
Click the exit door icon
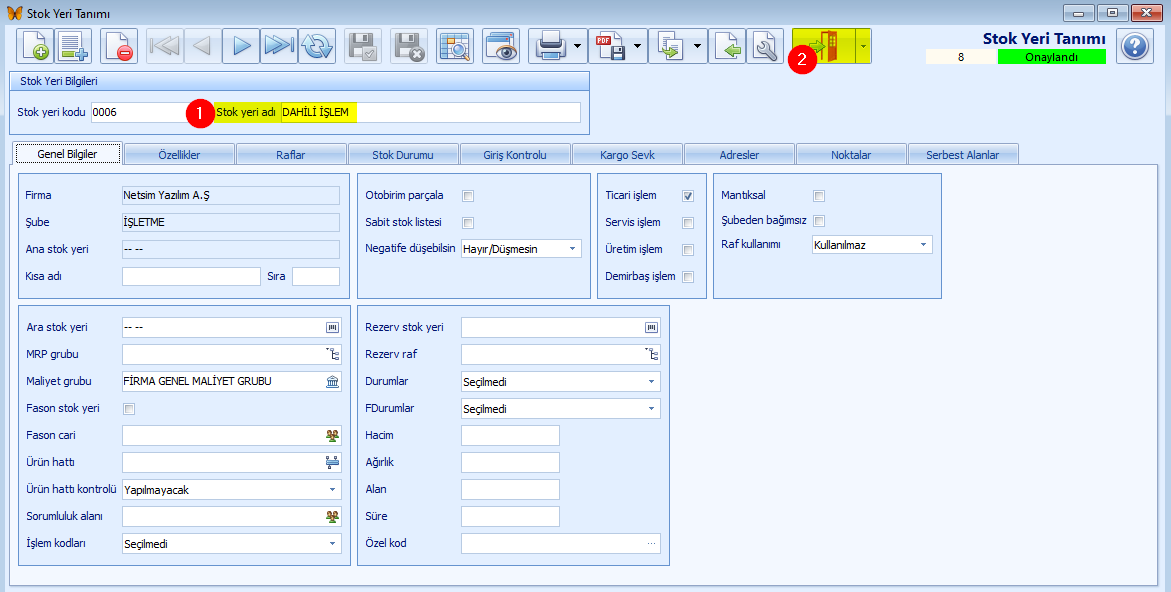coord(824,46)
